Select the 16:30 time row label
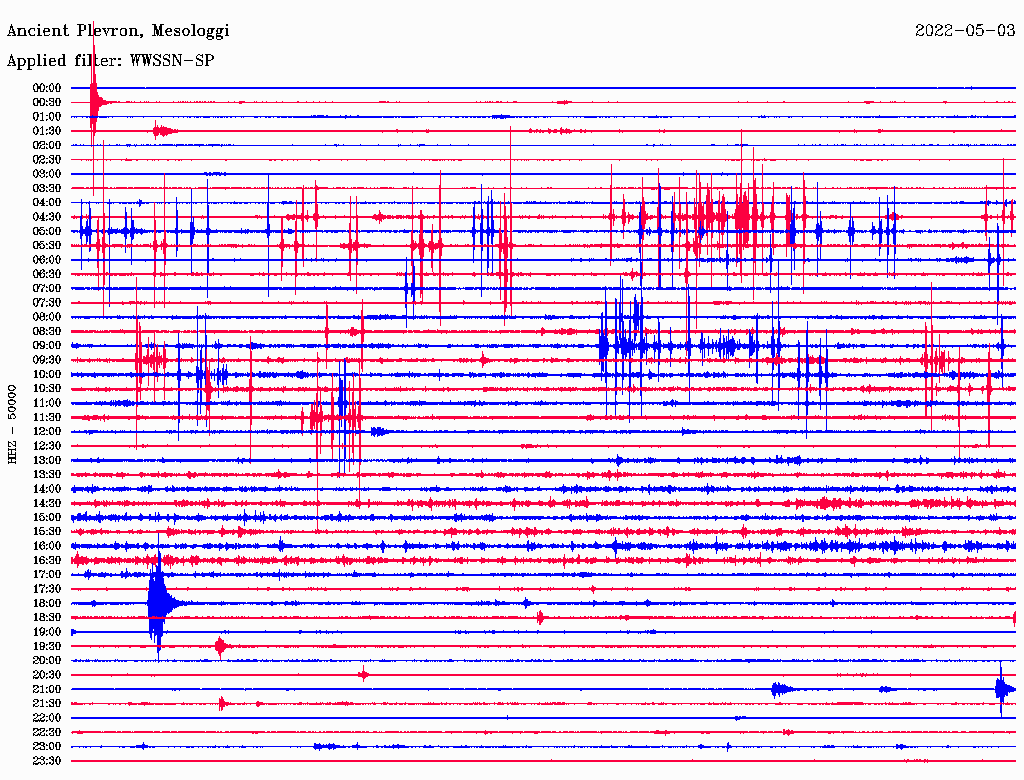The width and height of the screenshot is (1024, 780). click(47, 561)
